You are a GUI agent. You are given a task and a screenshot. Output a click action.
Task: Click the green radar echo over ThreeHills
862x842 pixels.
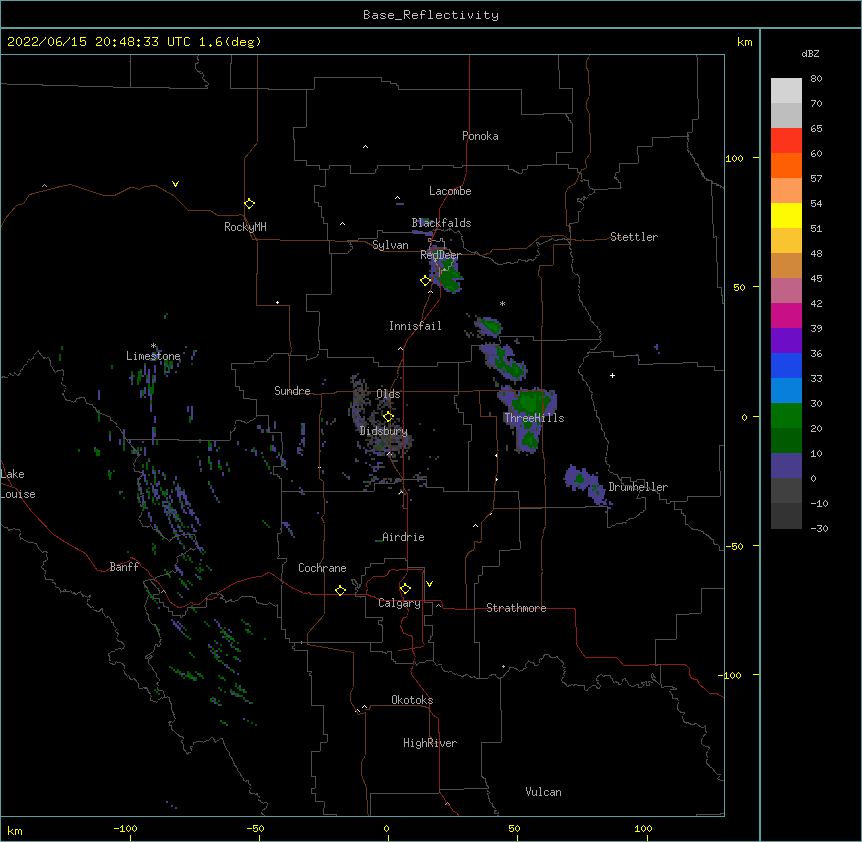[x=530, y=401]
